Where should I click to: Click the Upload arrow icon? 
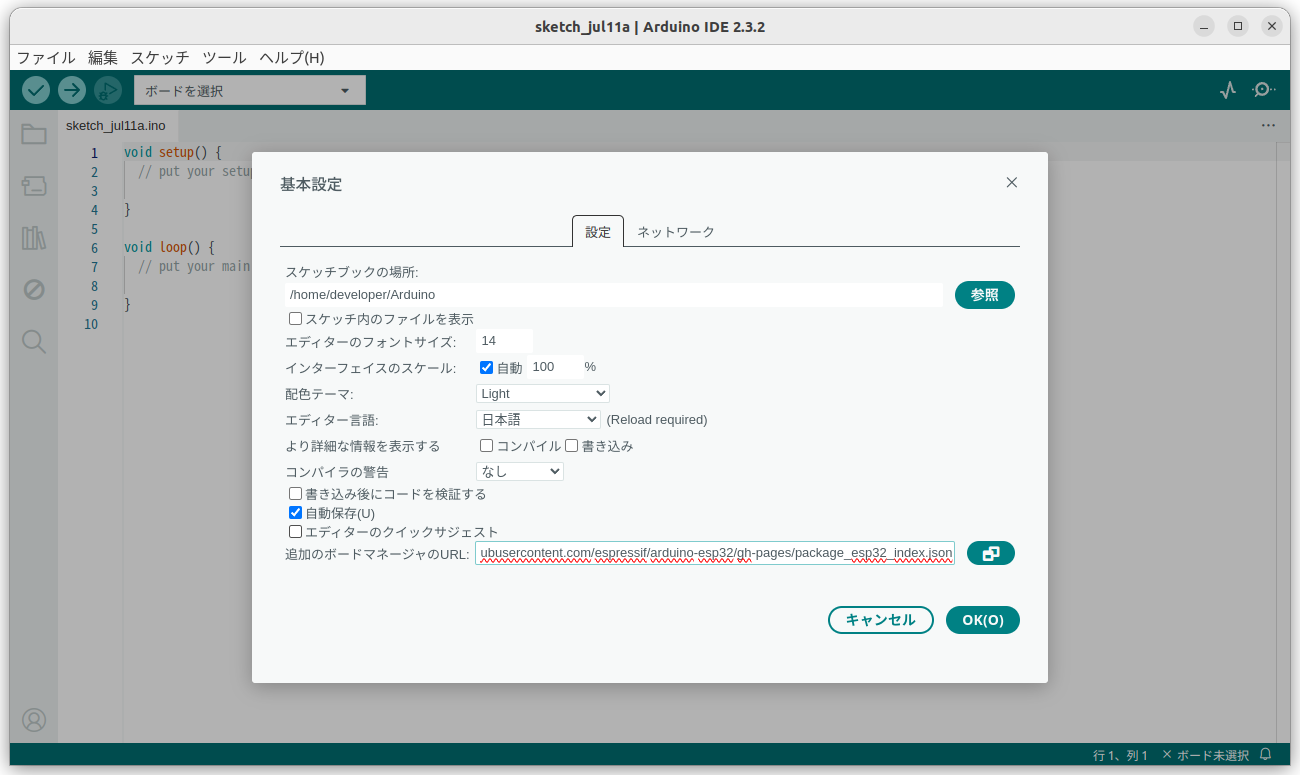click(71, 89)
